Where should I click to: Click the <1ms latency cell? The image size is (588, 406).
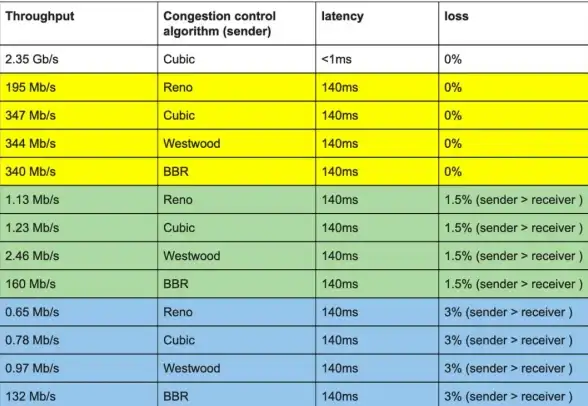click(x=377, y=59)
